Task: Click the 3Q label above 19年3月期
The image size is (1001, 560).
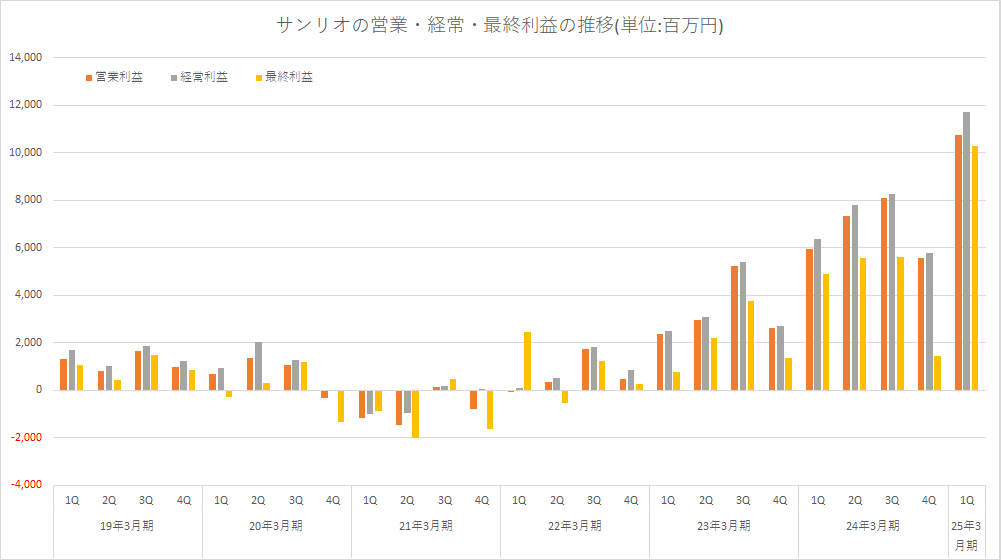Action: [146, 501]
